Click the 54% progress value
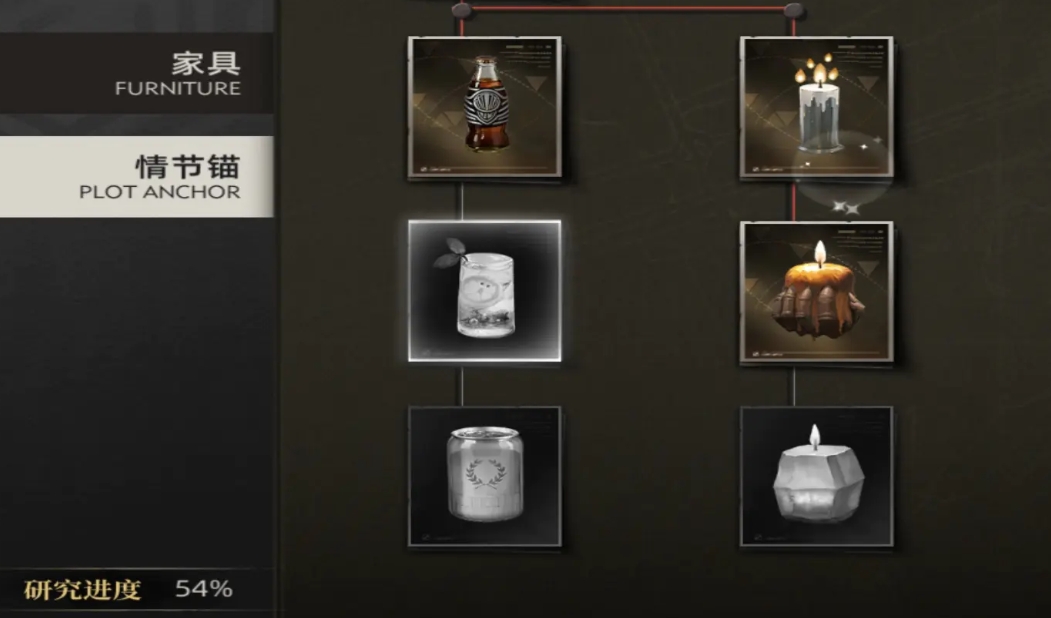1051x618 pixels. 204,589
